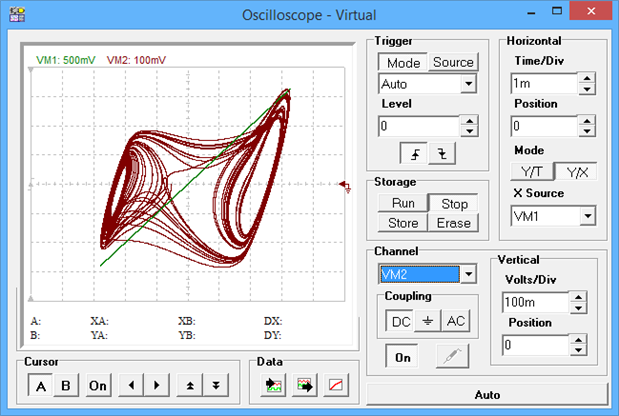The width and height of the screenshot is (619, 416).
Task: Click the export waveform data icon
Action: point(304,385)
